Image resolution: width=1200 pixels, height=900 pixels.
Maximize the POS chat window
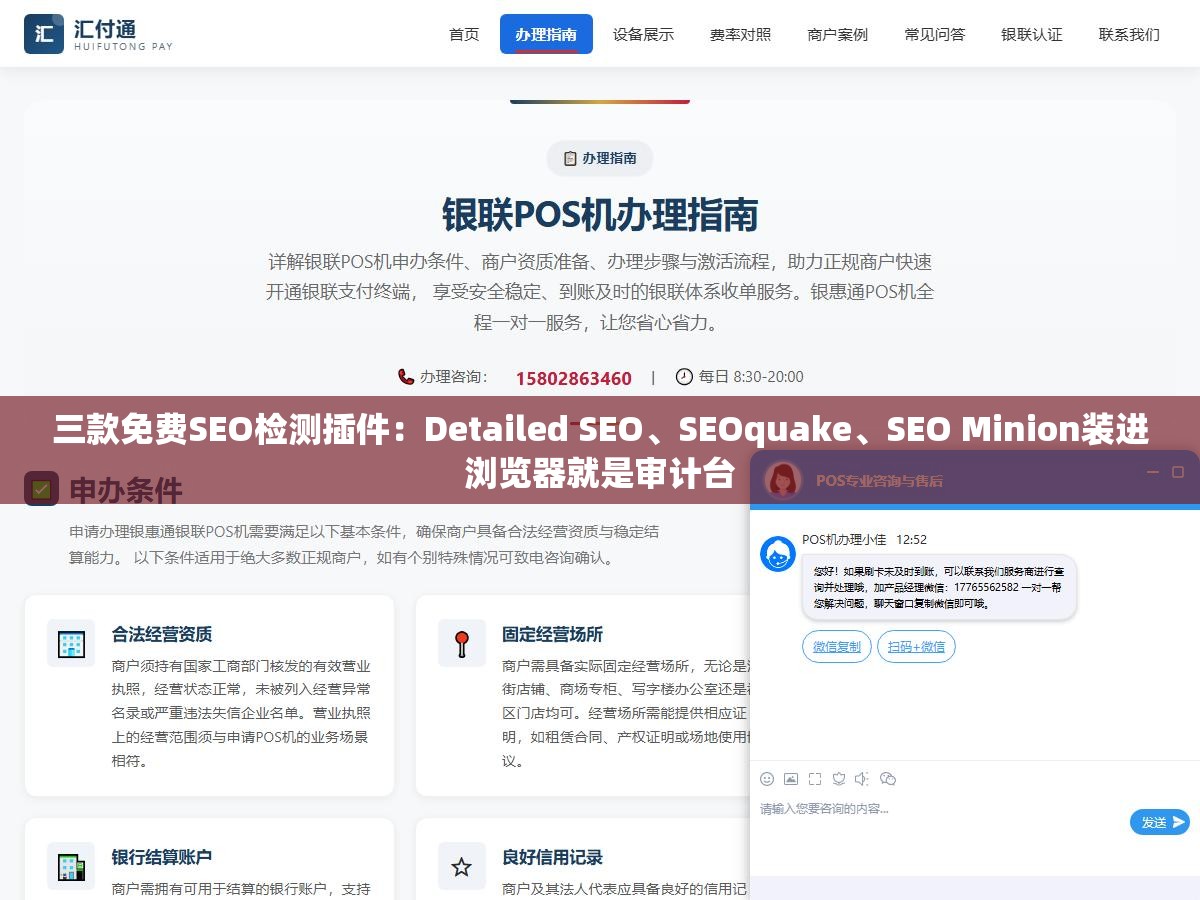pyautogui.click(x=1178, y=472)
